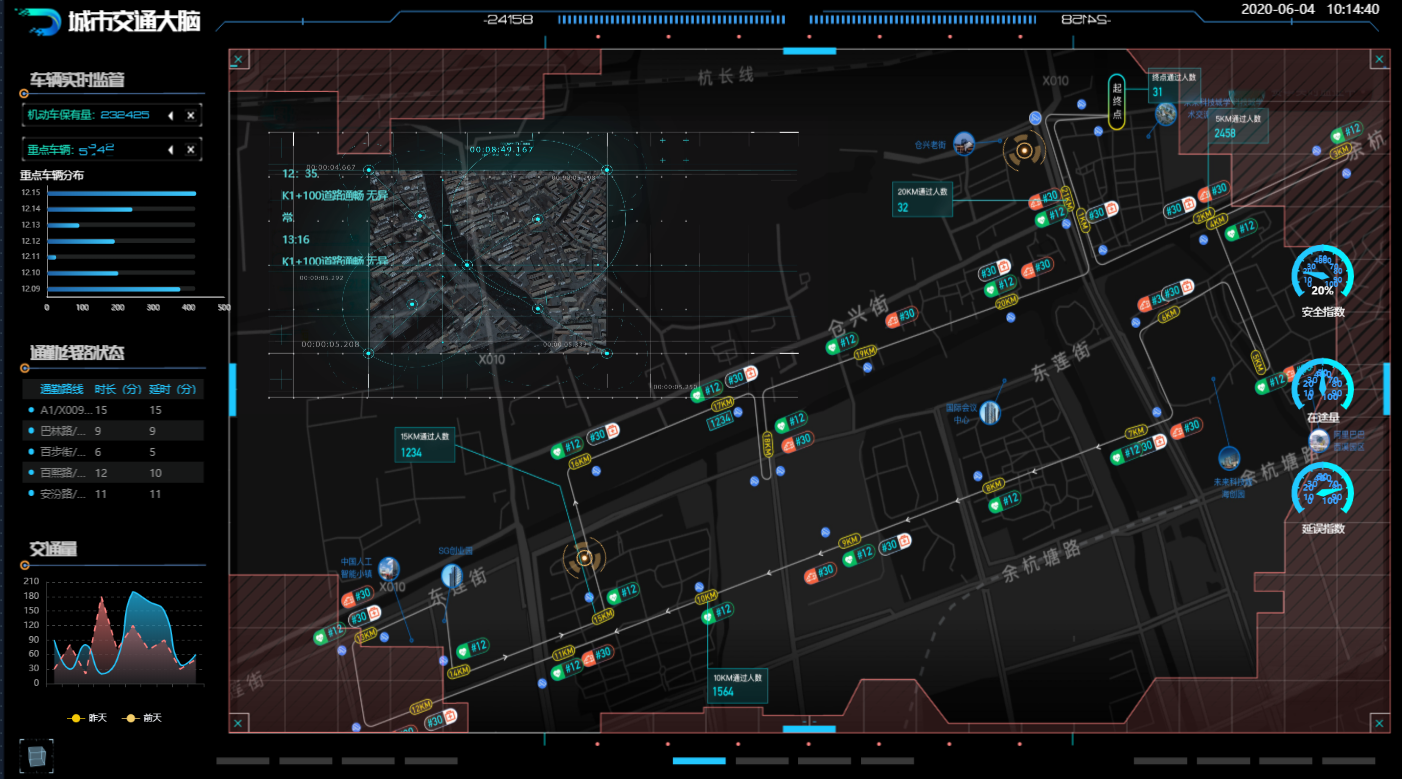Select the 12:15 bar in 重点车辆分布 chart
Screen dimensions: 1402x779
tap(121, 193)
